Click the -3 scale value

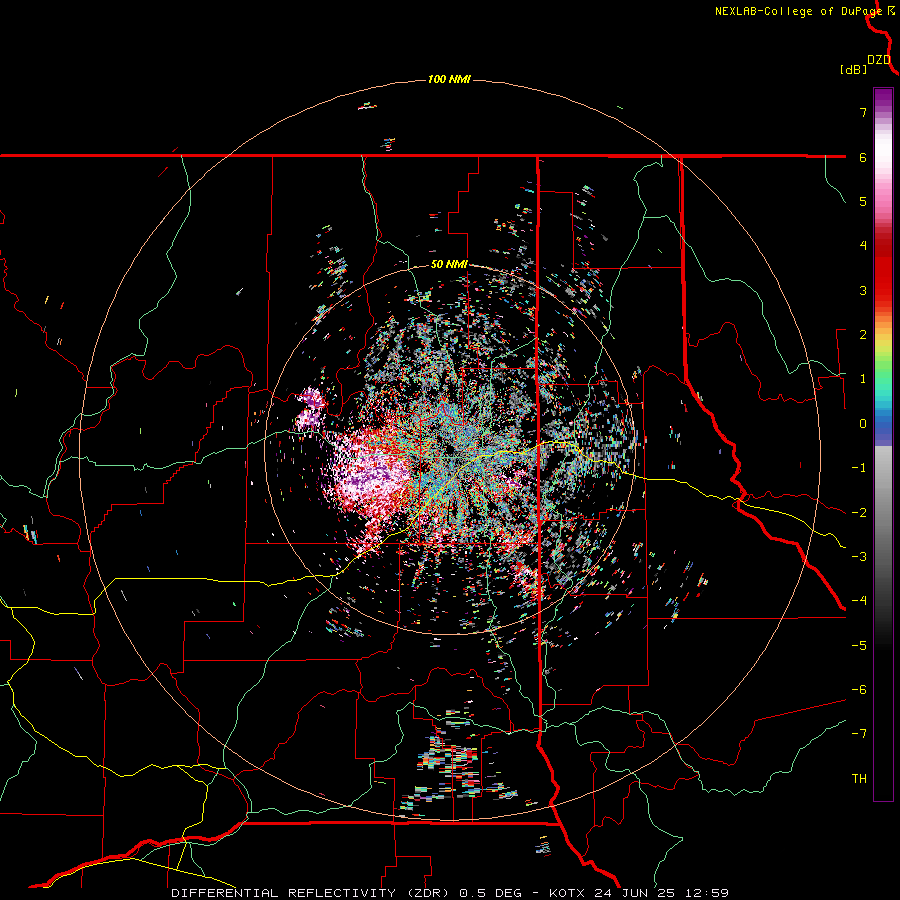click(859, 557)
